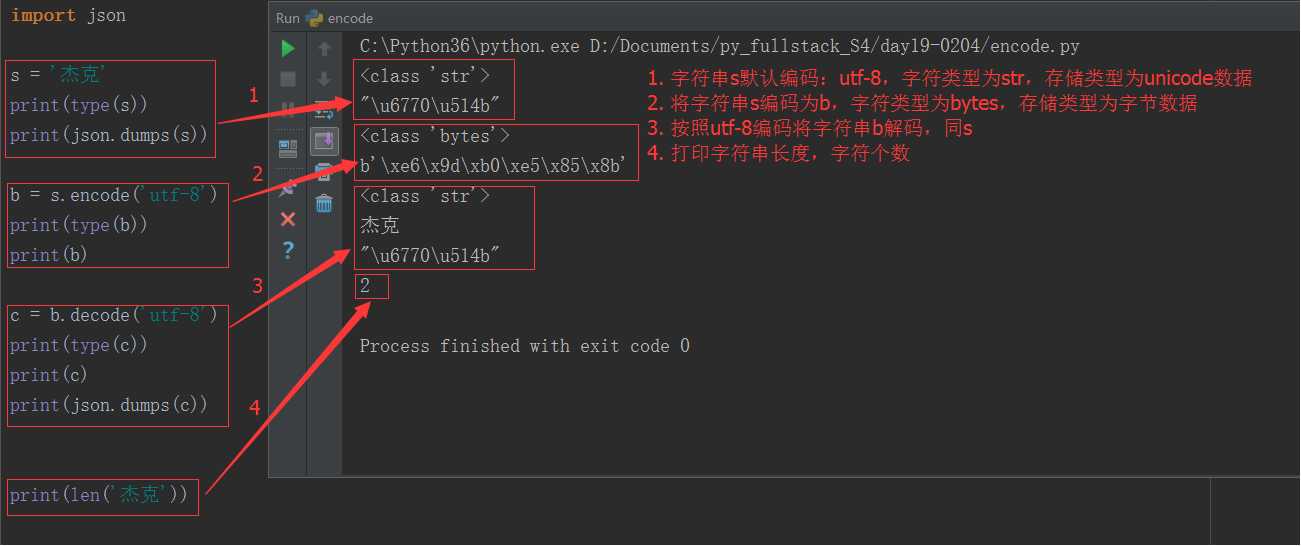Rerun the encode script with green play icon
This screenshot has height=546, width=1301.
coord(288,48)
